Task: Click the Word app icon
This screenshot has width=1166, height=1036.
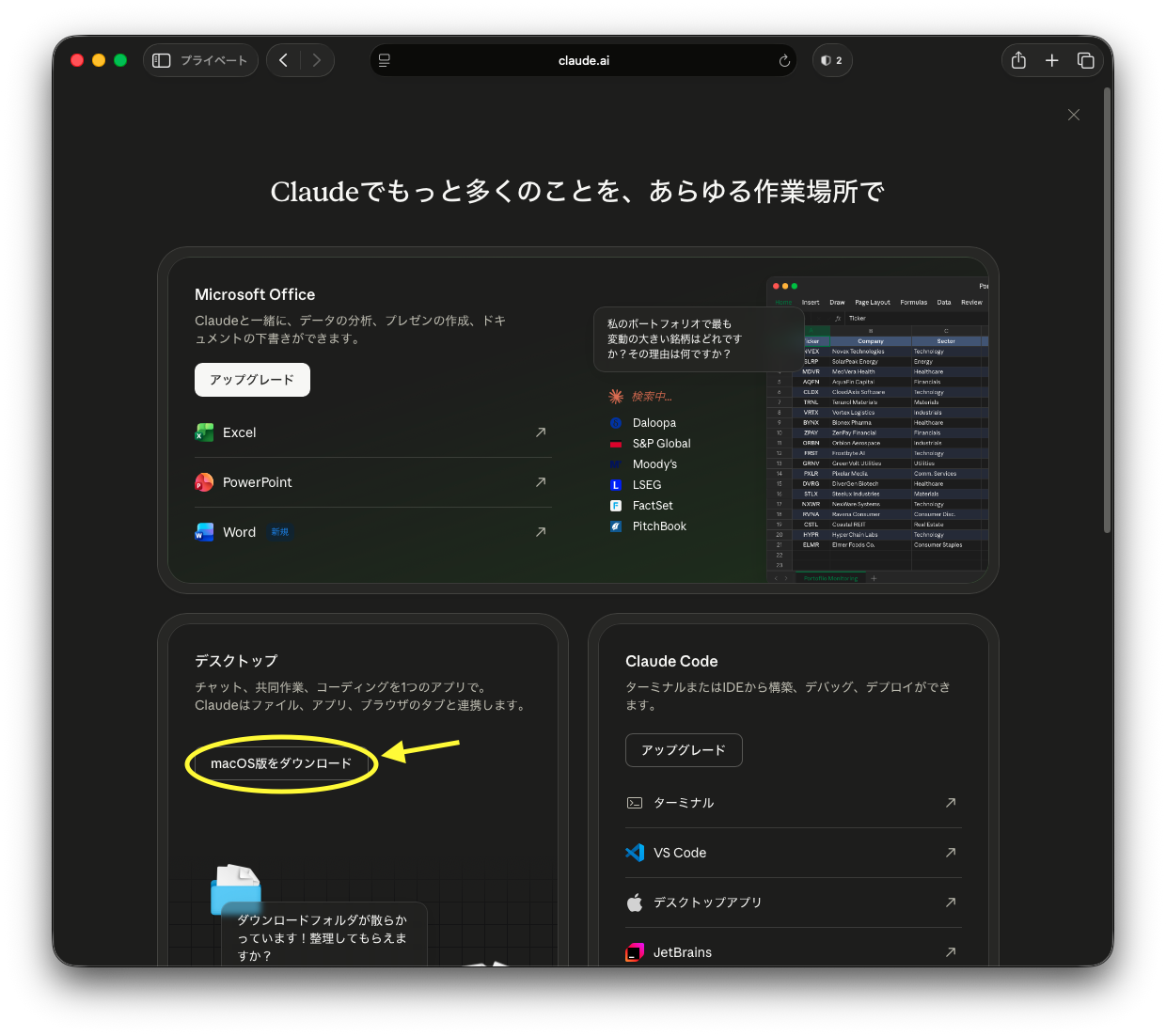Action: (204, 532)
